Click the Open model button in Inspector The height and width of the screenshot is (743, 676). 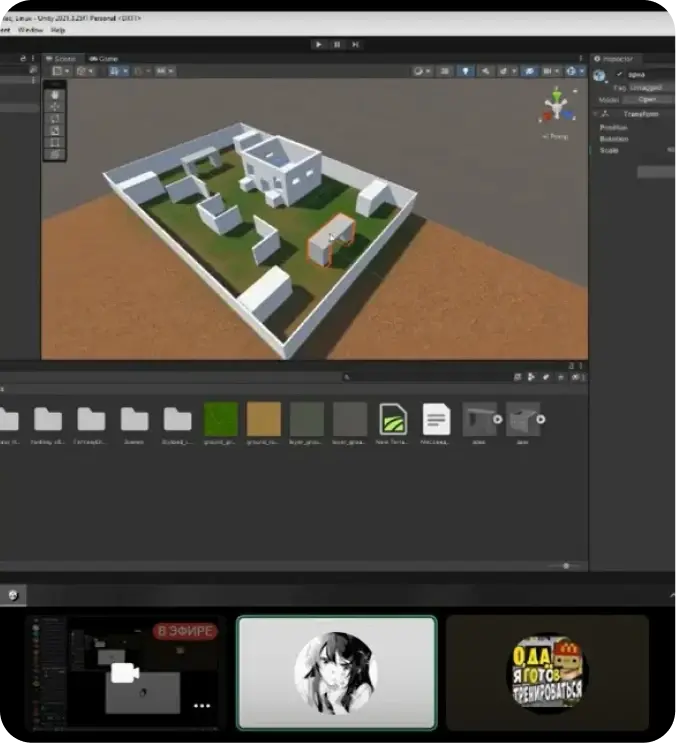(x=647, y=100)
